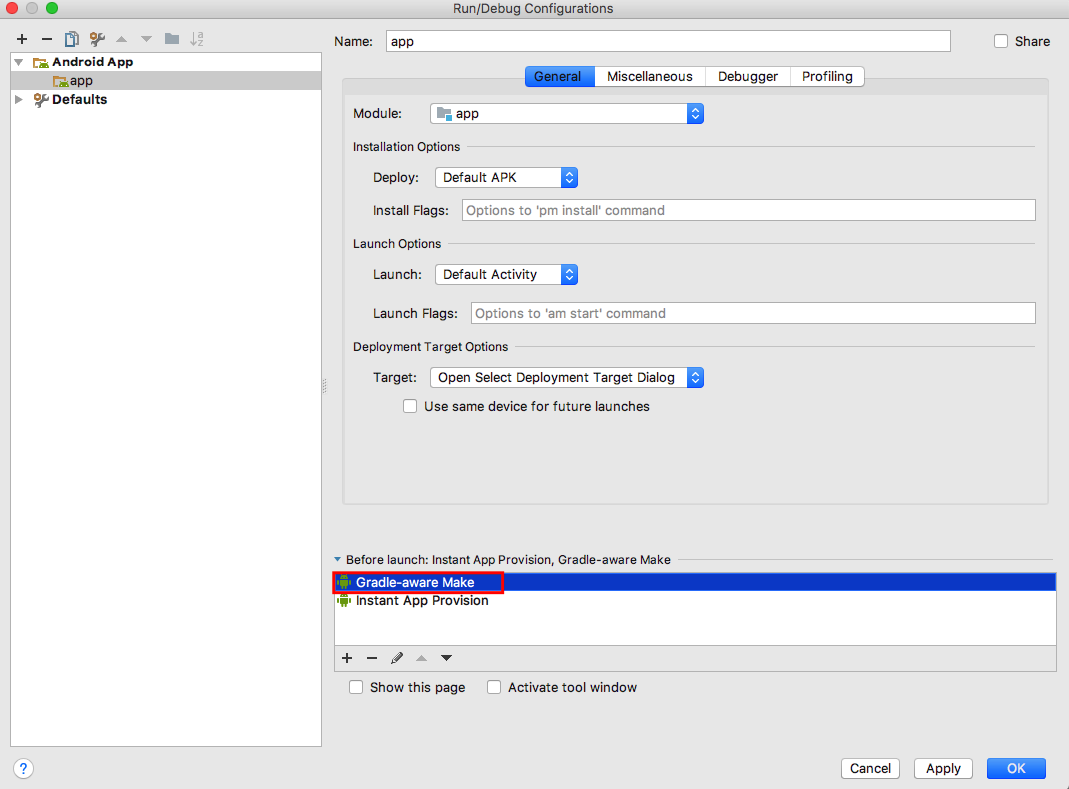This screenshot has width=1069, height=789.
Task: Remove the selected run configuration
Action: (x=46, y=39)
